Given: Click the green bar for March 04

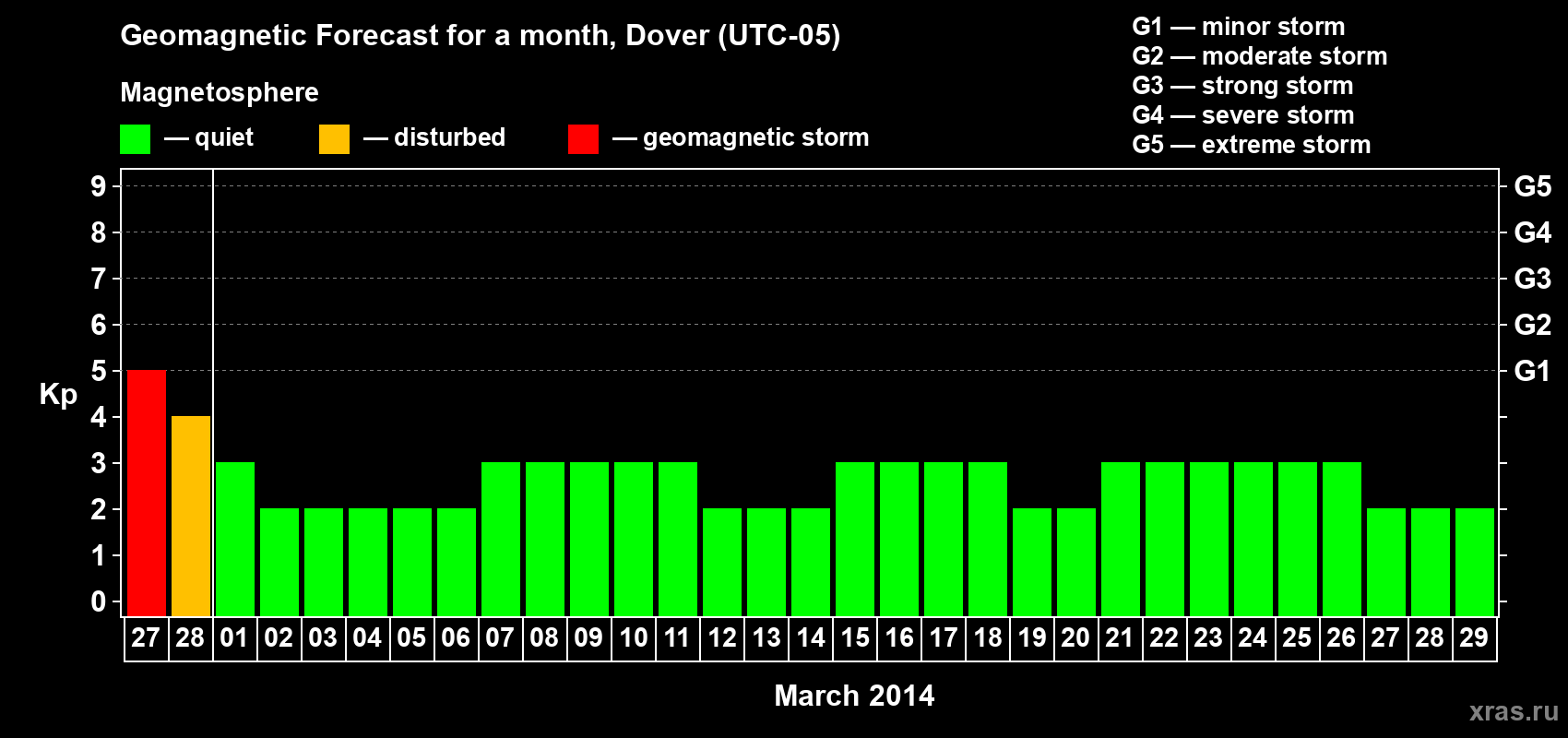Looking at the screenshot, I should click(368, 562).
